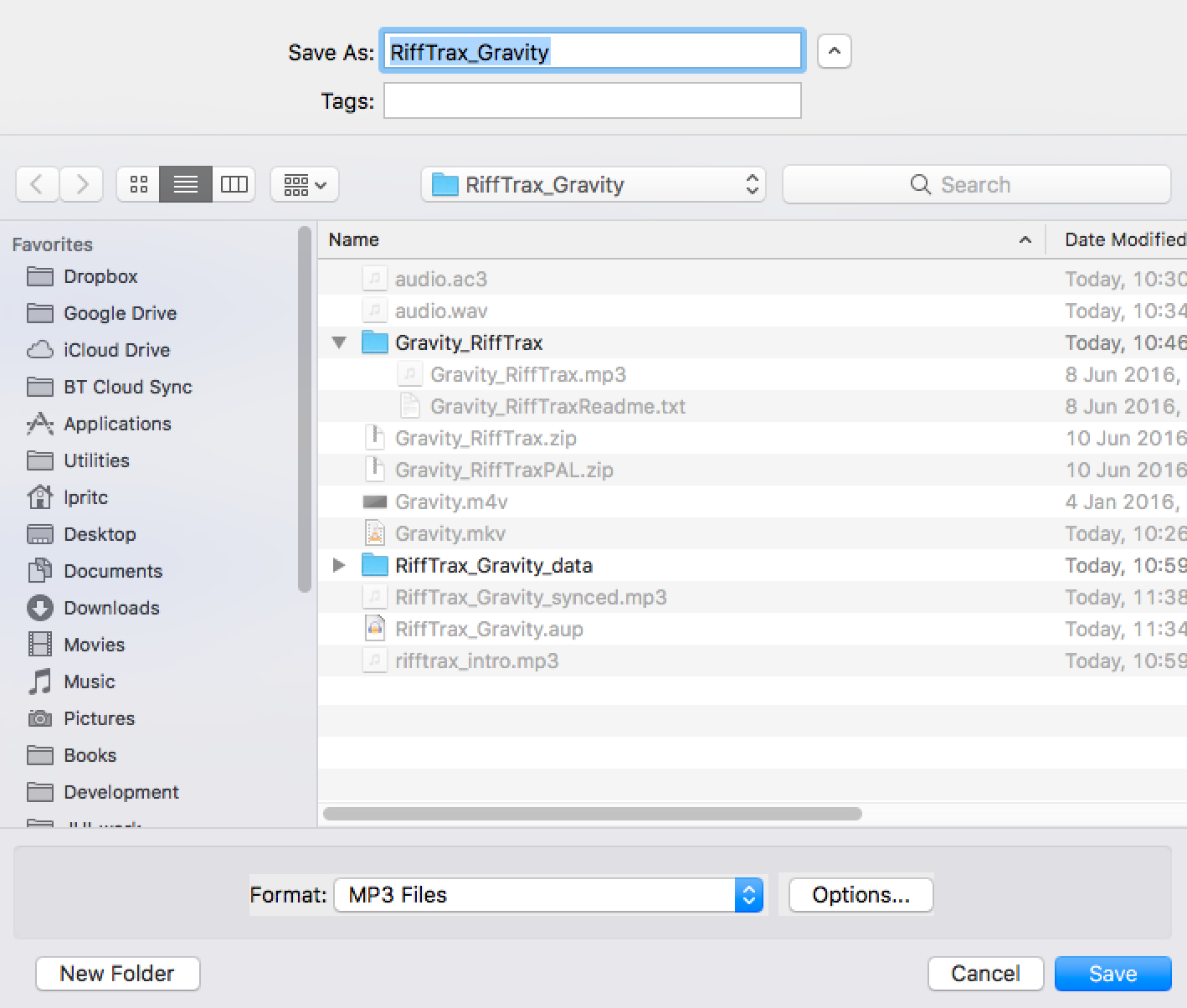Viewport: 1187px width, 1008px height.
Task: Open Downloads in sidebar
Action: (93, 608)
